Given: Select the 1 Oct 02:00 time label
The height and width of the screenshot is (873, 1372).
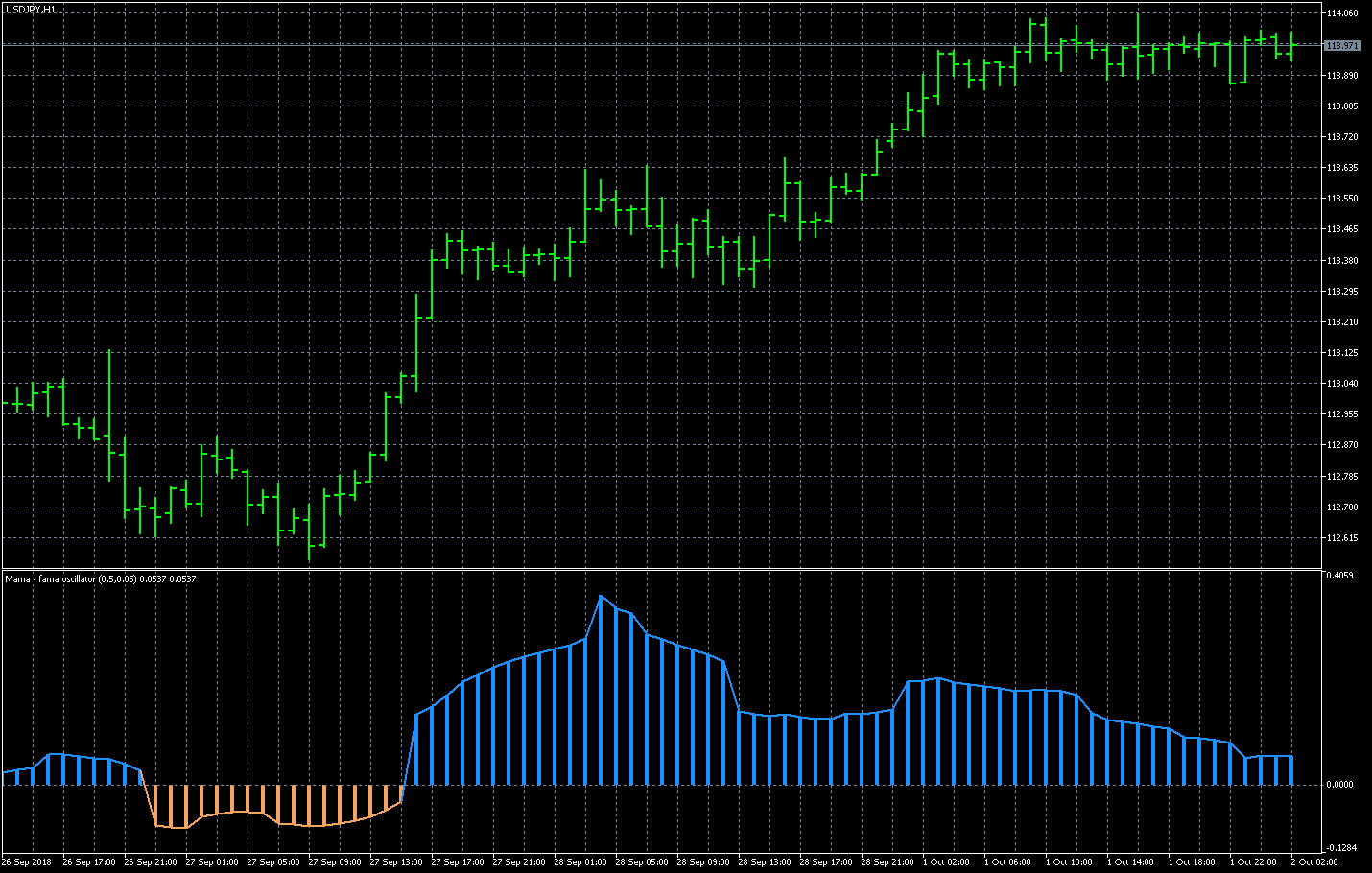Looking at the screenshot, I should (x=947, y=862).
